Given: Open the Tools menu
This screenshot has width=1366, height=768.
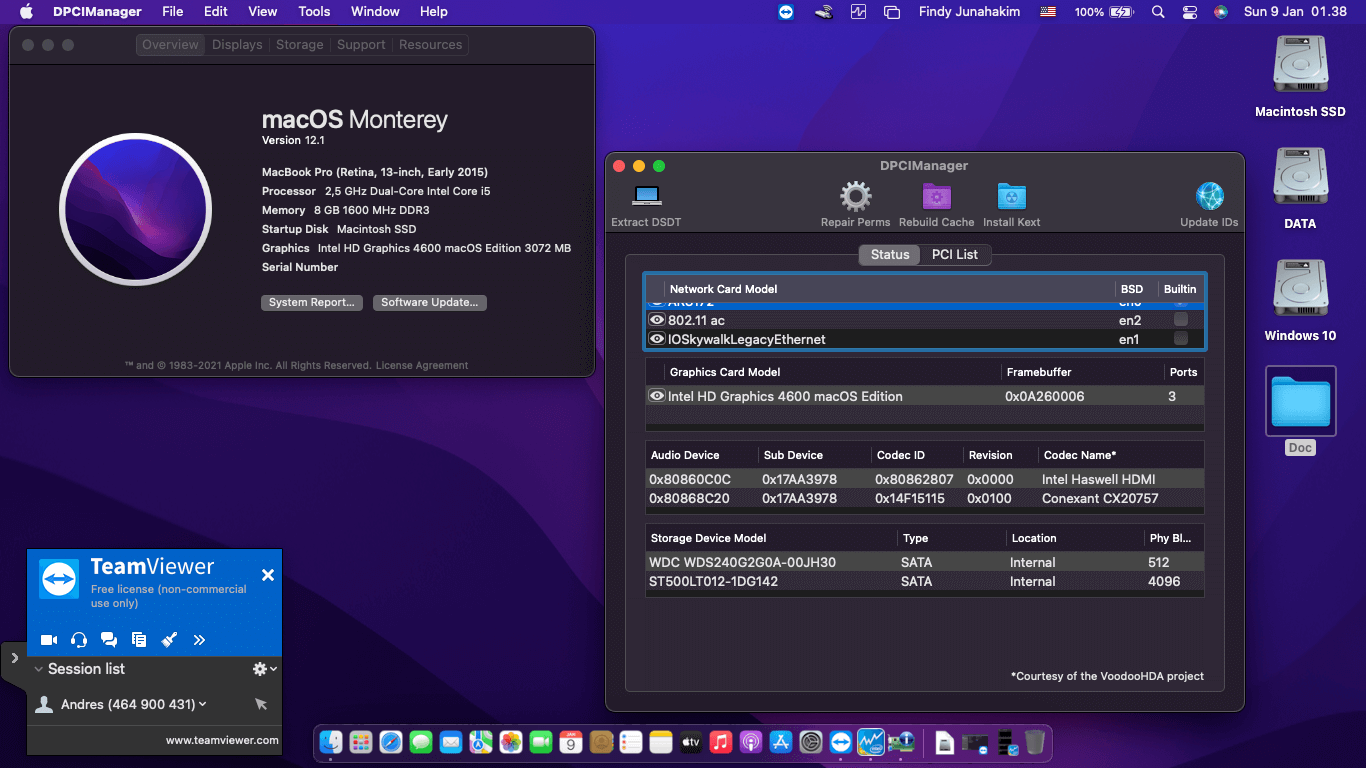Looking at the screenshot, I should 314,12.
